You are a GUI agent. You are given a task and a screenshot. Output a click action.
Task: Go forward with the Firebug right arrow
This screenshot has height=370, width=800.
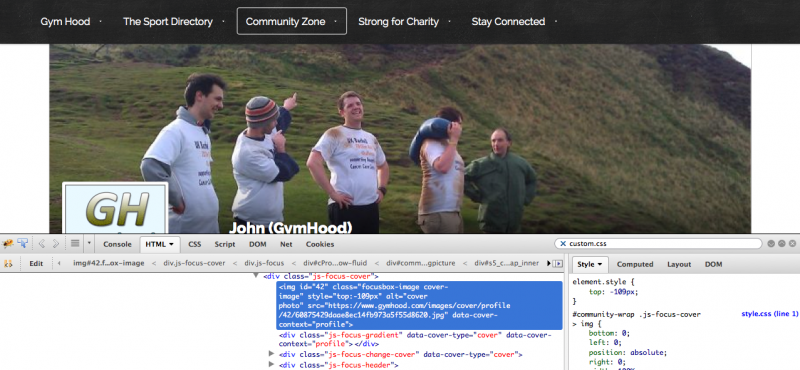[x=56, y=244]
